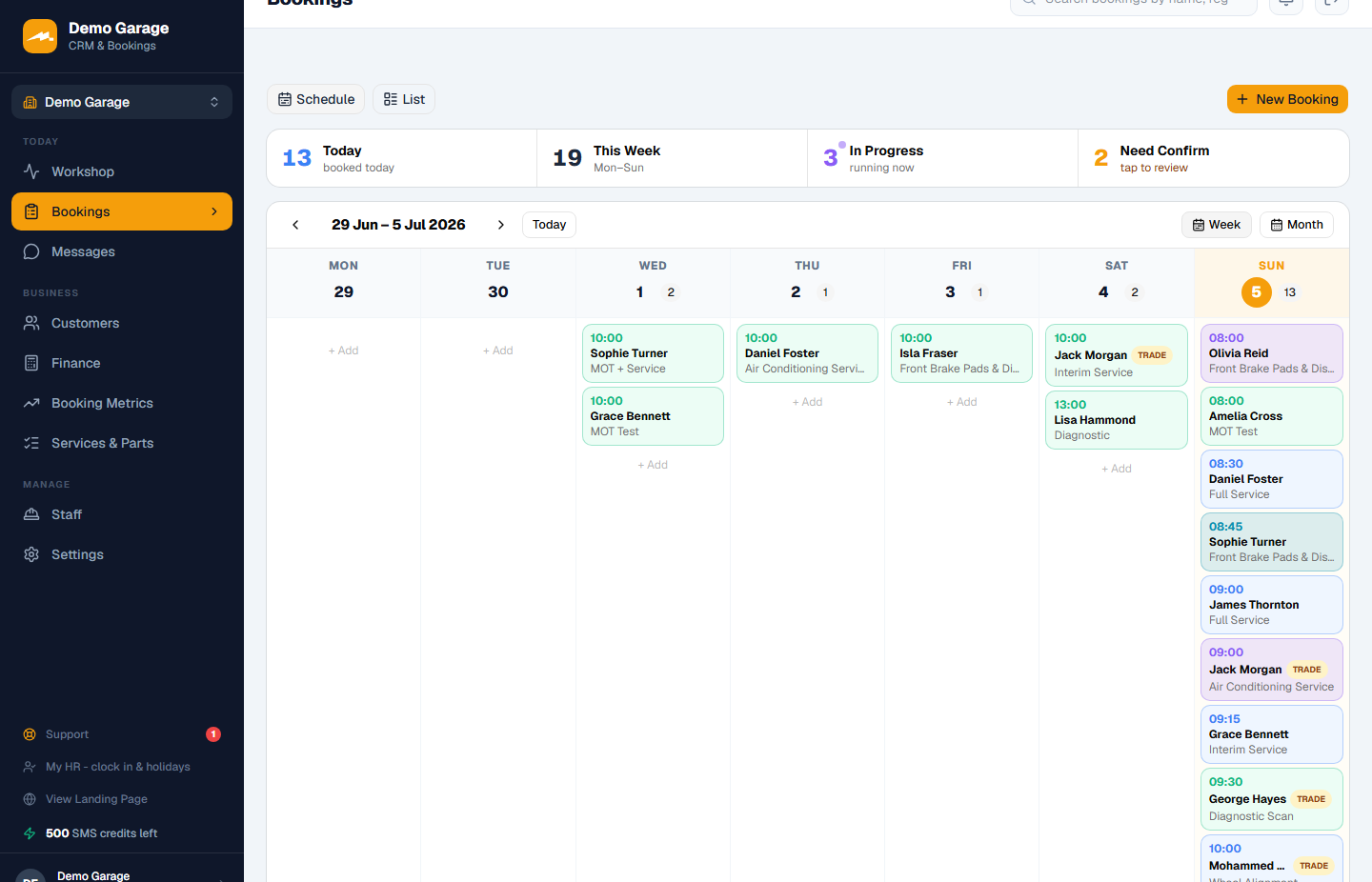Open Amelia Cross MOT Test booking
1372x882 pixels.
click(x=1272, y=416)
